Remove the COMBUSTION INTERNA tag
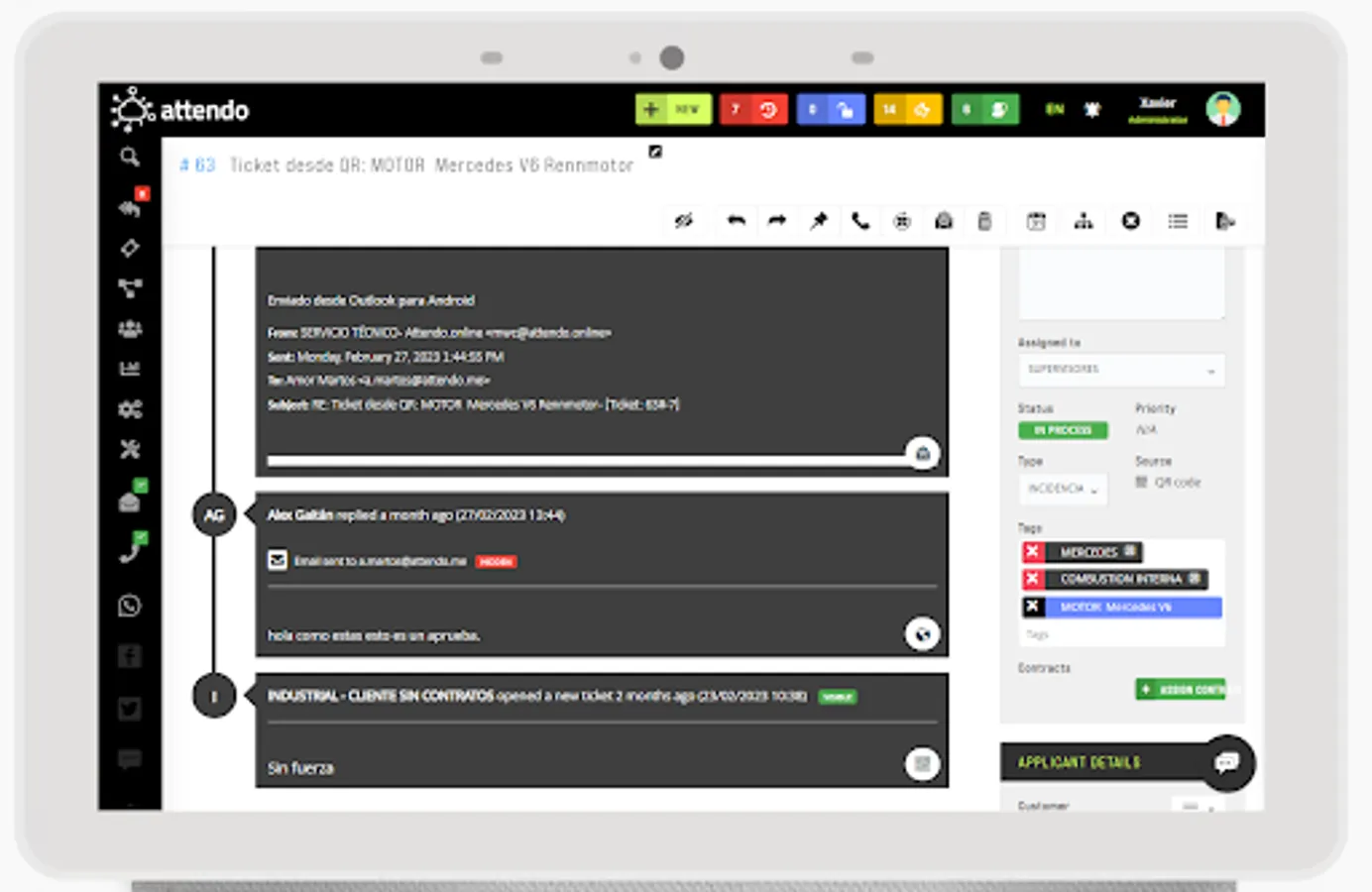This screenshot has height=892, width=1372. pyautogui.click(x=1032, y=579)
